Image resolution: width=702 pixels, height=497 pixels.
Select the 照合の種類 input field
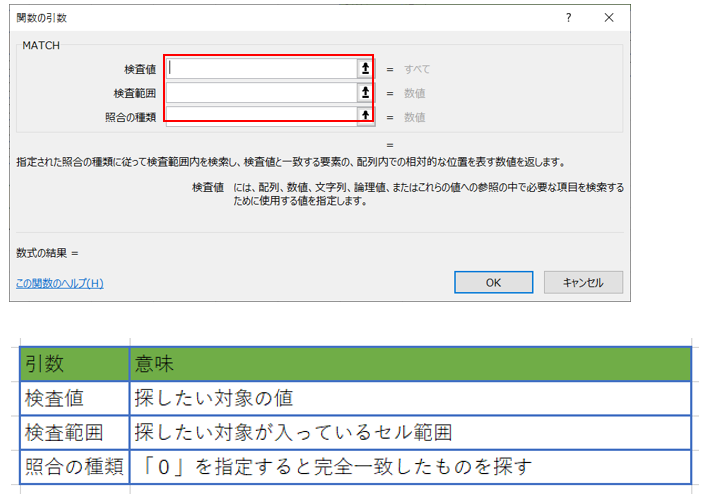[262, 116]
